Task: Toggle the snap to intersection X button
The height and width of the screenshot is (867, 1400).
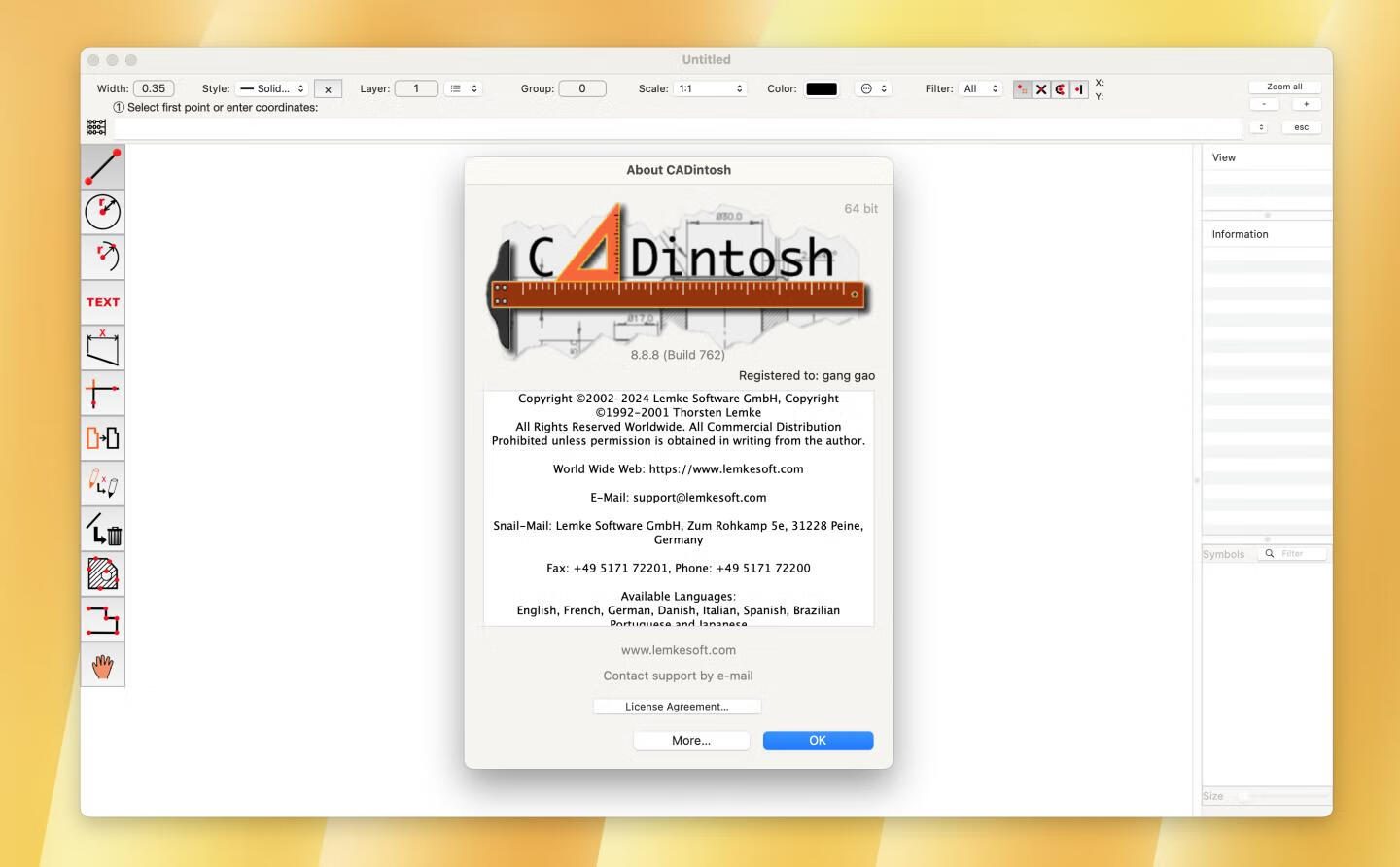Action: [1041, 89]
